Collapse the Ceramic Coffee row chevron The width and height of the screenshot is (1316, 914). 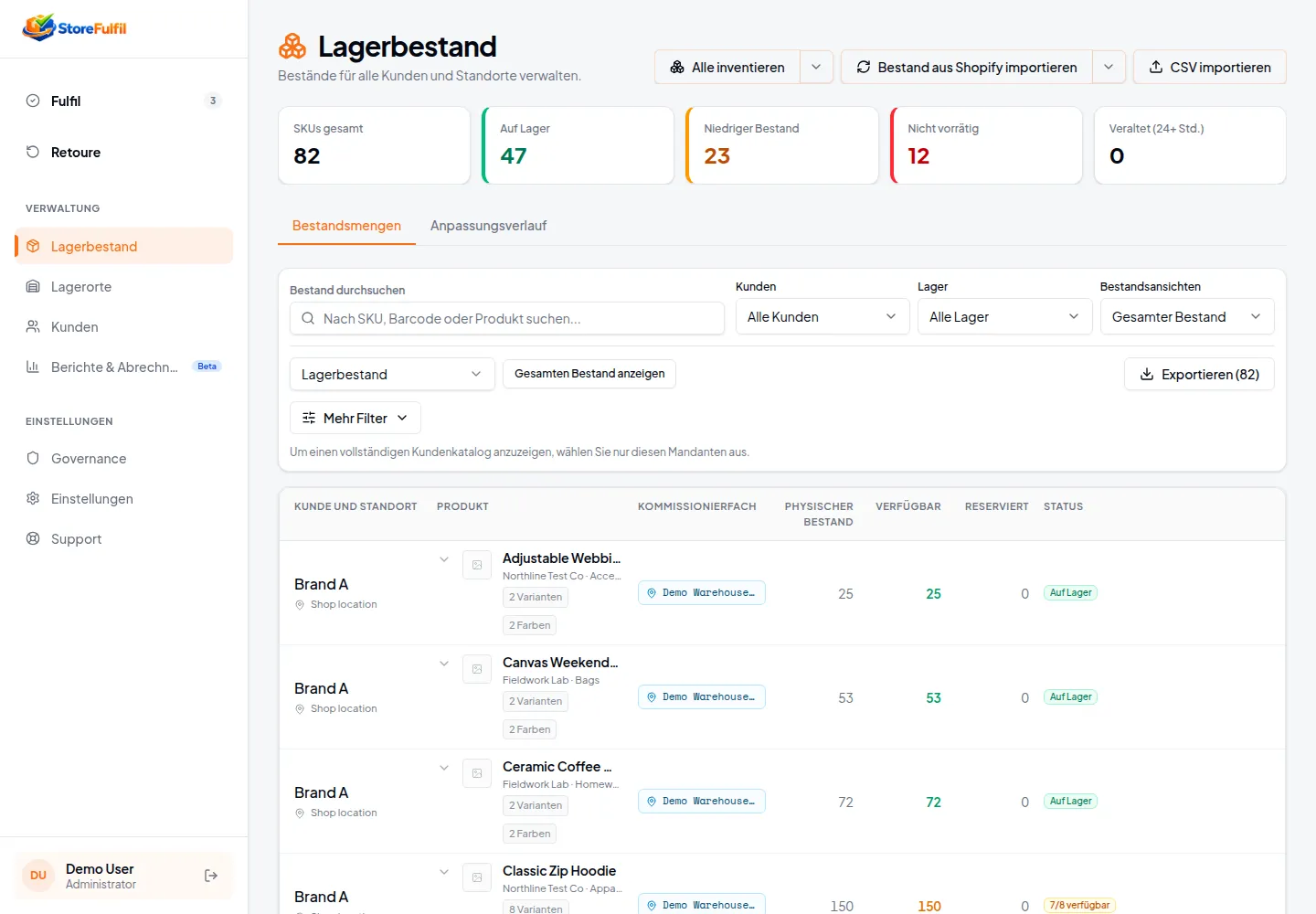coord(444,768)
